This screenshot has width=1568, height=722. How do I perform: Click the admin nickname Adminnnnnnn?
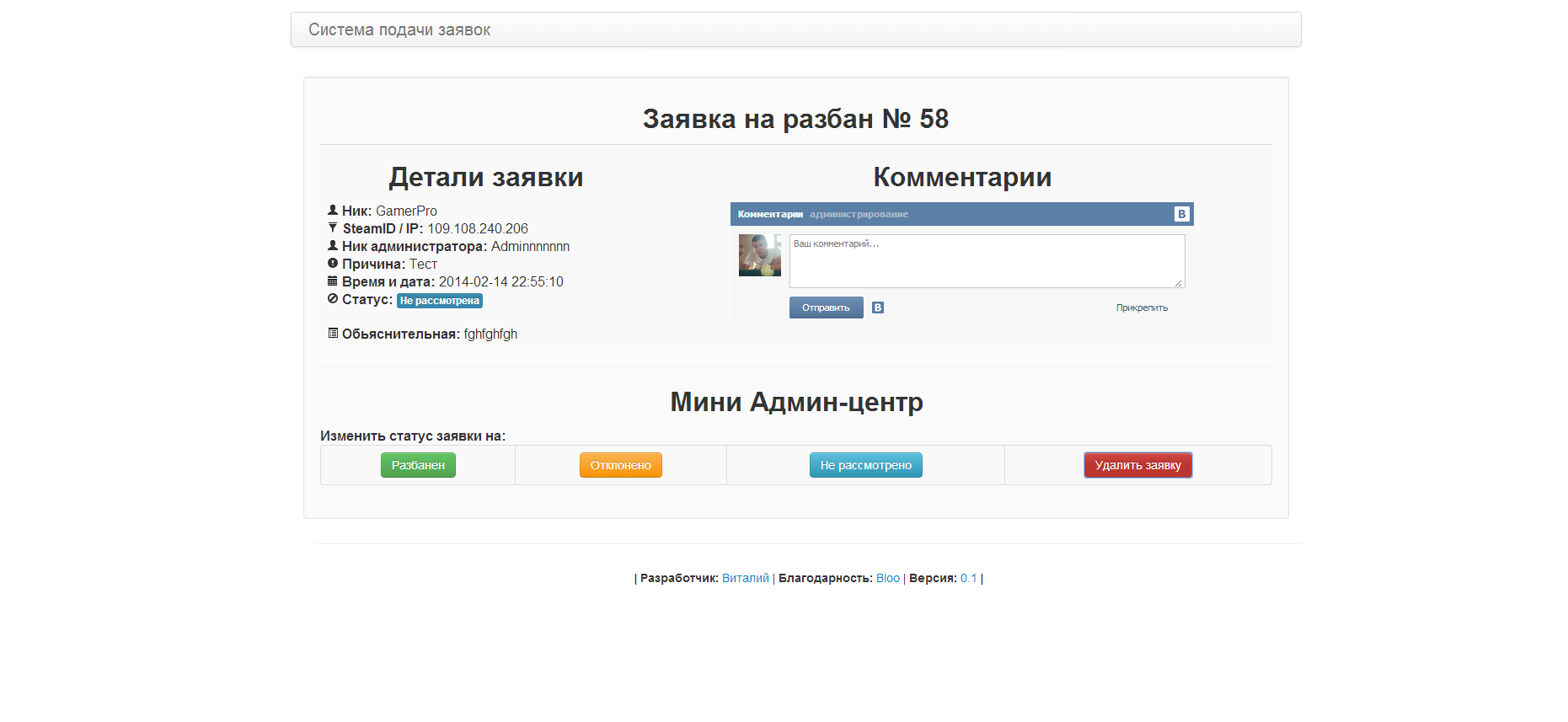pos(530,246)
